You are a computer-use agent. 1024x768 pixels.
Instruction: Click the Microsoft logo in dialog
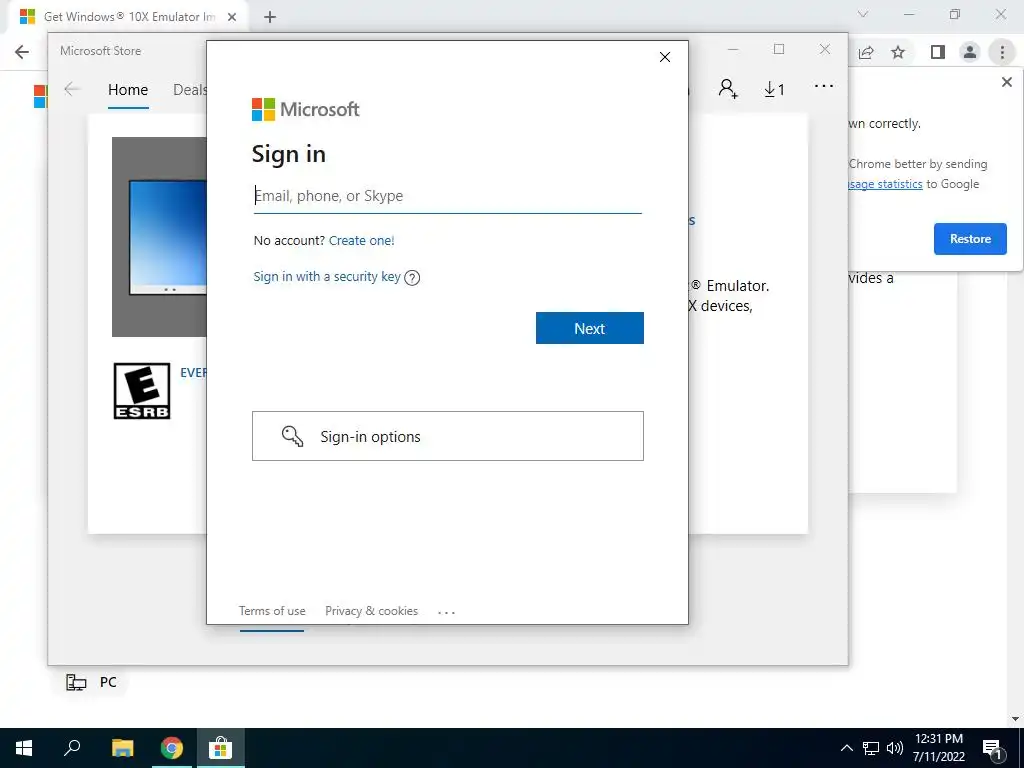click(x=305, y=110)
